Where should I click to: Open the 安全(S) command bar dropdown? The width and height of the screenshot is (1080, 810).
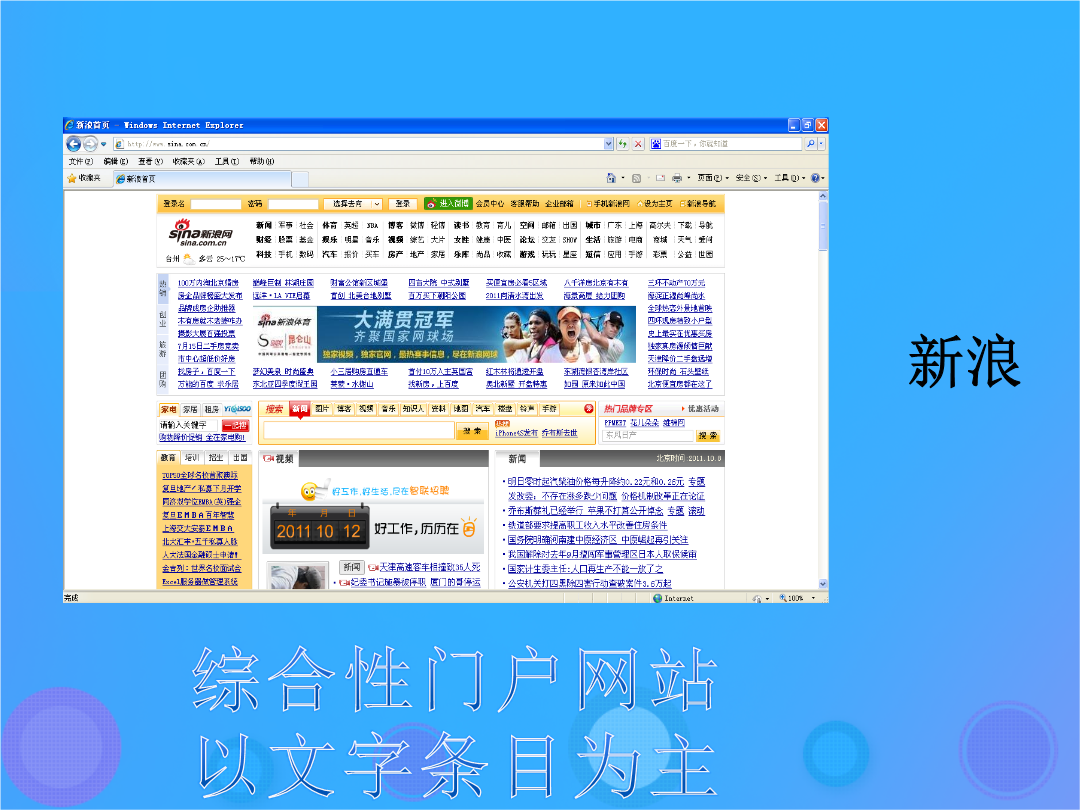[x=751, y=178]
